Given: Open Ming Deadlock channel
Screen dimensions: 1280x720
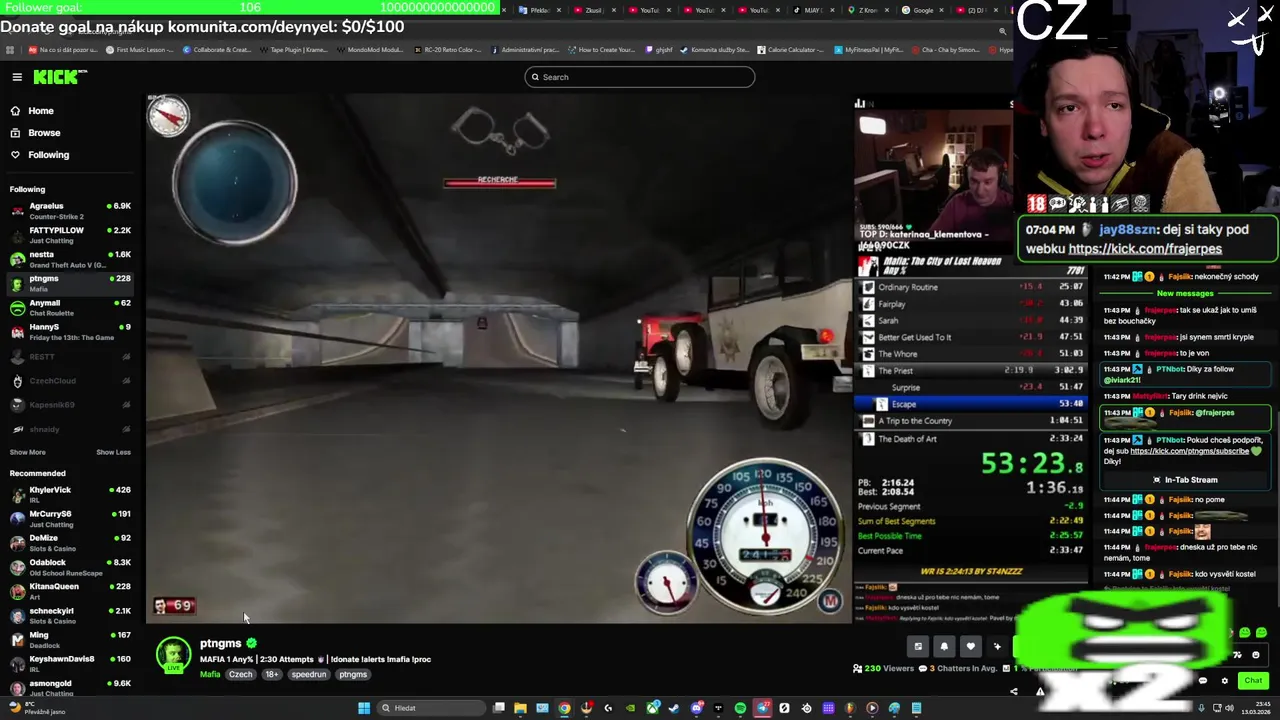Looking at the screenshot, I should (70, 639).
